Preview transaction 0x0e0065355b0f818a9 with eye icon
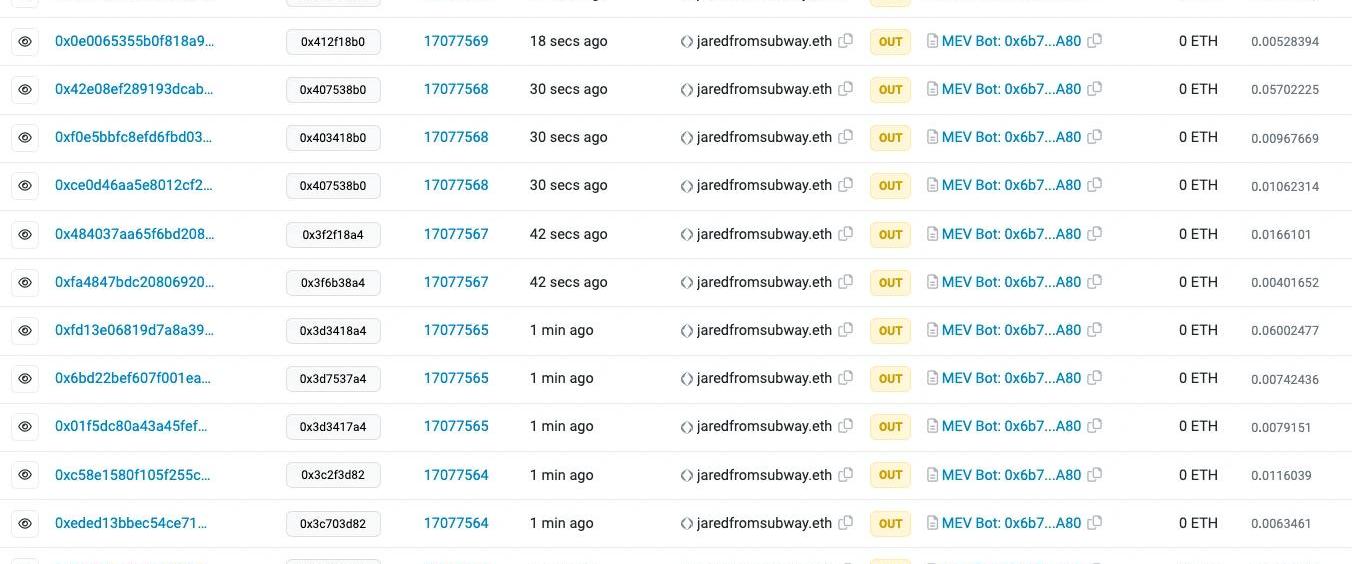The image size is (1352, 564). [25, 41]
